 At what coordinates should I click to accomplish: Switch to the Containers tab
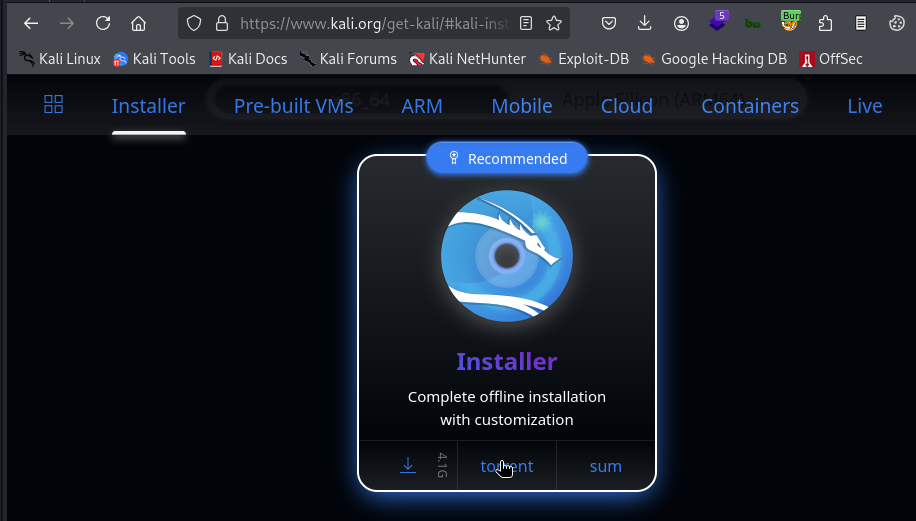[749, 106]
